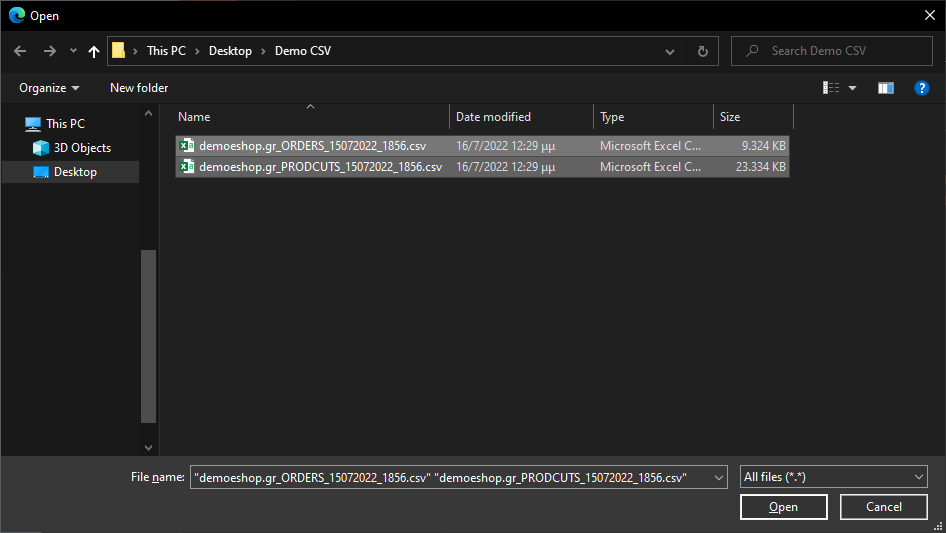The height and width of the screenshot is (533, 946).
Task: Expand the Organize menu
Action: click(49, 88)
